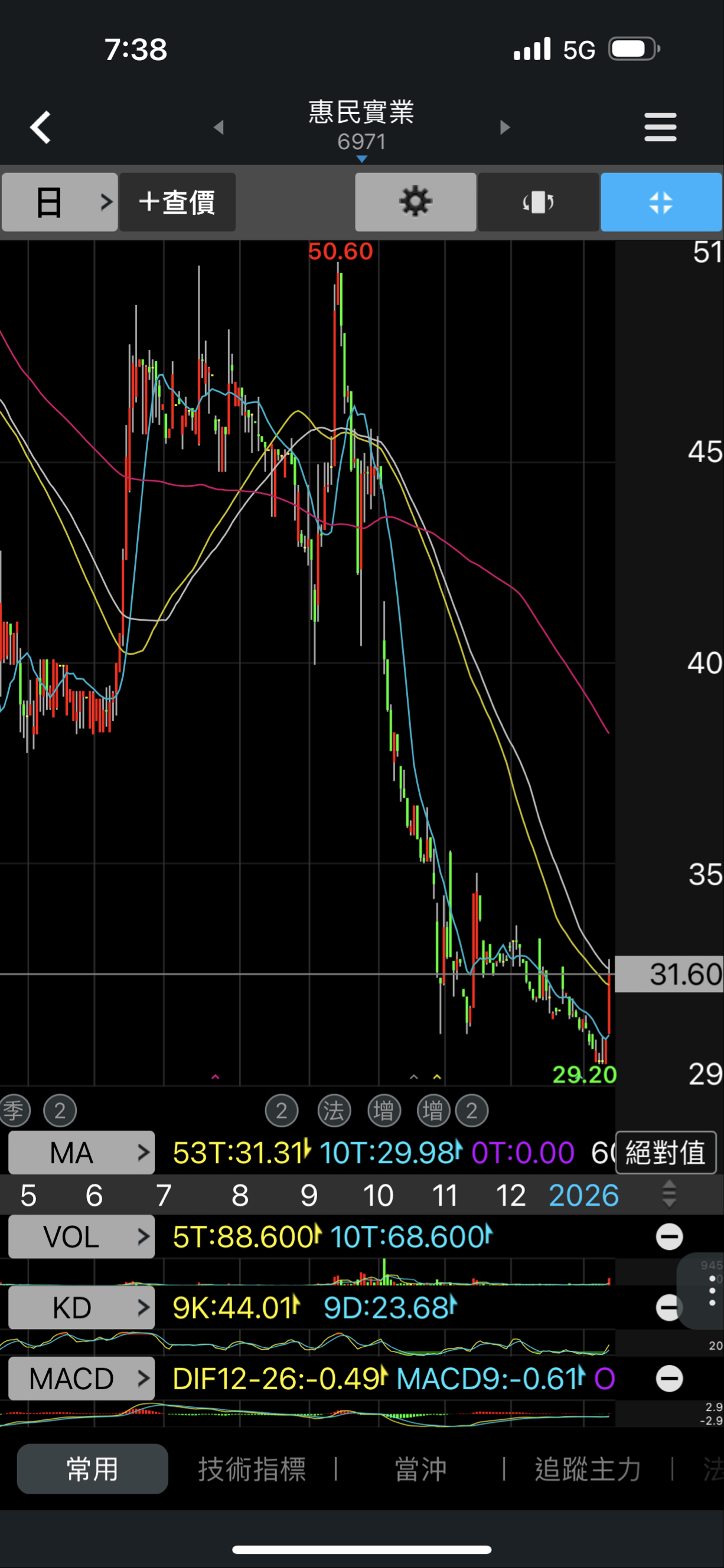The height and width of the screenshot is (1568, 724).
Task: Switch to next stock with right triangle
Action: click(x=505, y=127)
